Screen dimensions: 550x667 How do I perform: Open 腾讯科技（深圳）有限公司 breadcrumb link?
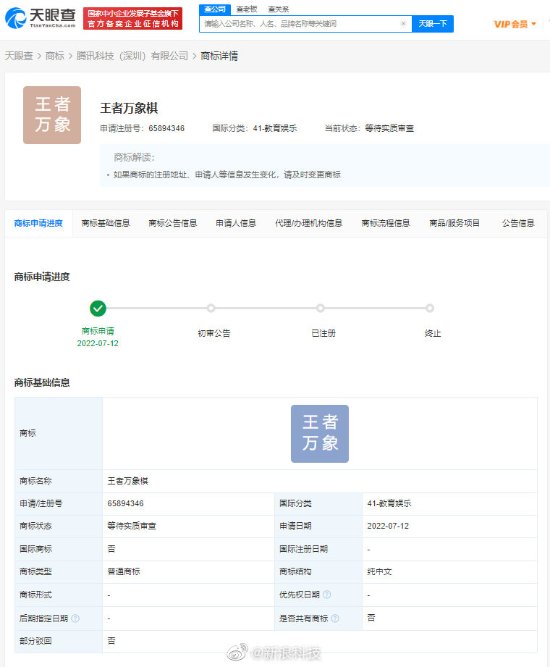(x=132, y=56)
